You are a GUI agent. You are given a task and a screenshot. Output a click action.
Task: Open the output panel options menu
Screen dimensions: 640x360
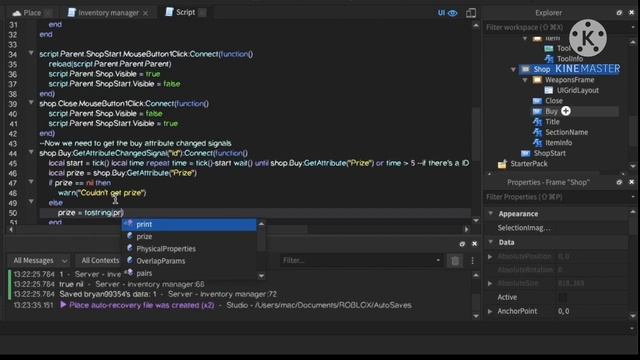point(473,260)
